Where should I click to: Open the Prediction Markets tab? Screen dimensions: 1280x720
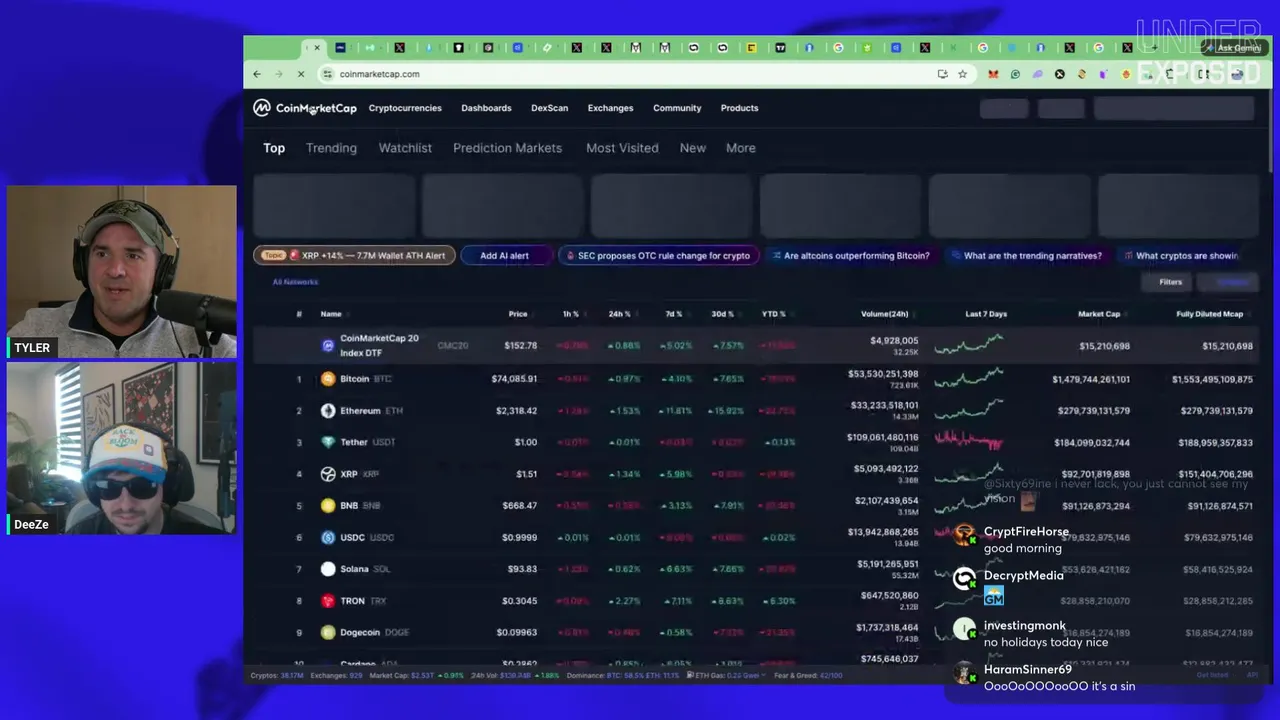point(507,148)
